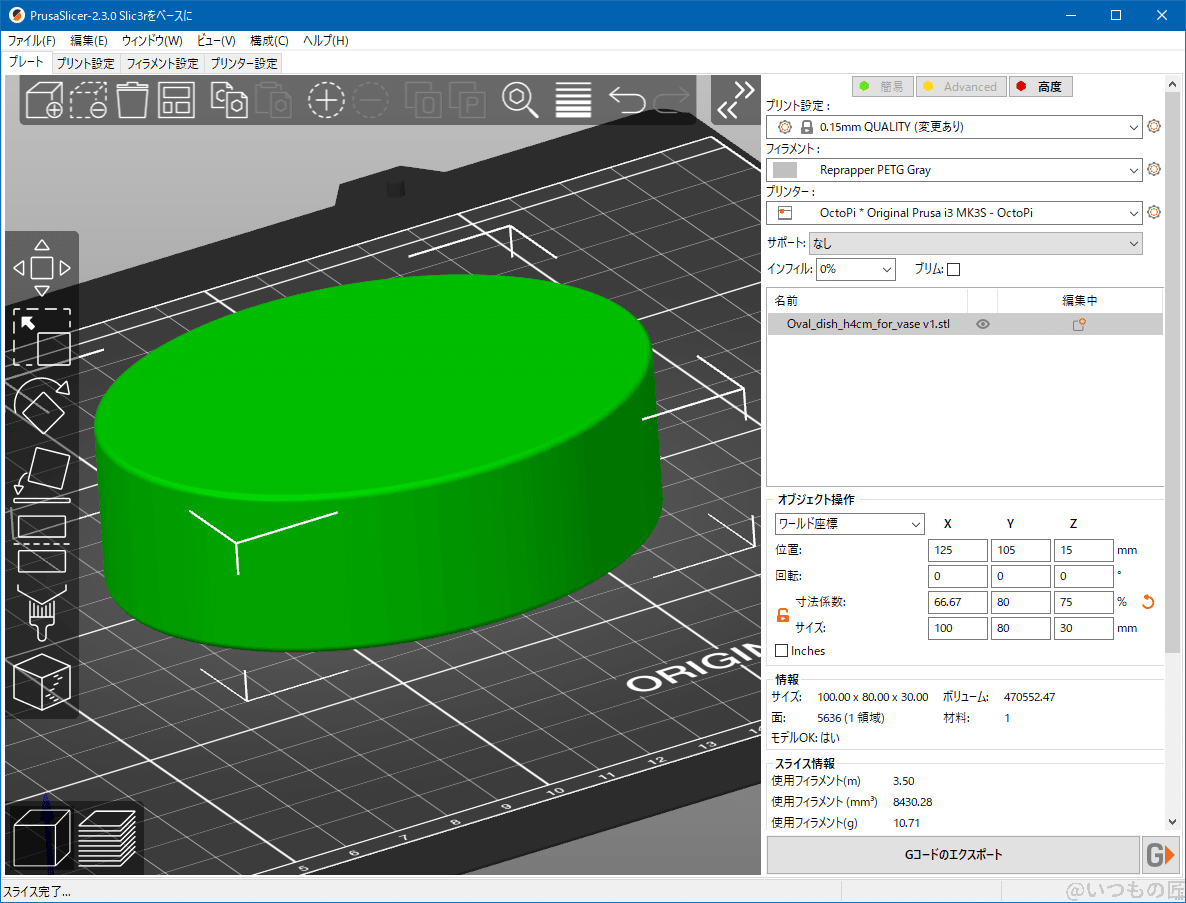
Task: Open the ファイル menu
Action: pos(29,40)
